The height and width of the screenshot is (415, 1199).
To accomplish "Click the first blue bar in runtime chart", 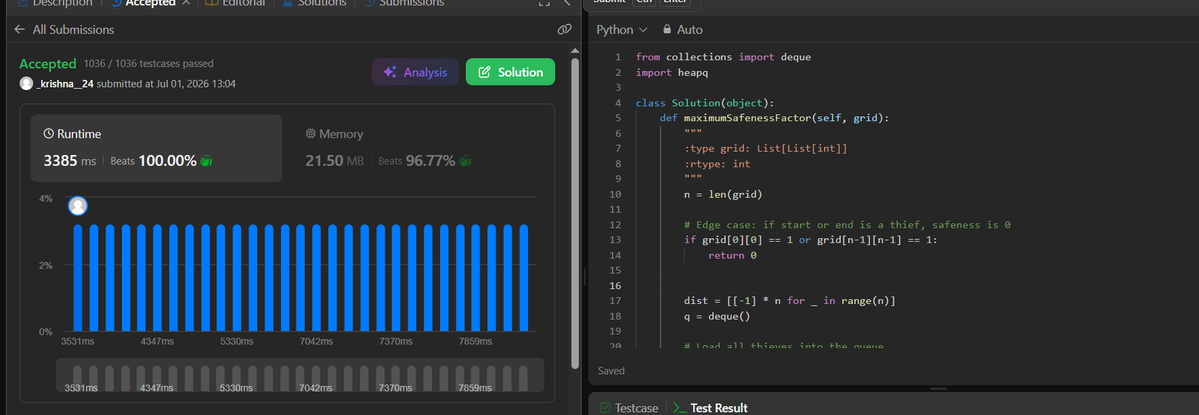I will (77, 277).
